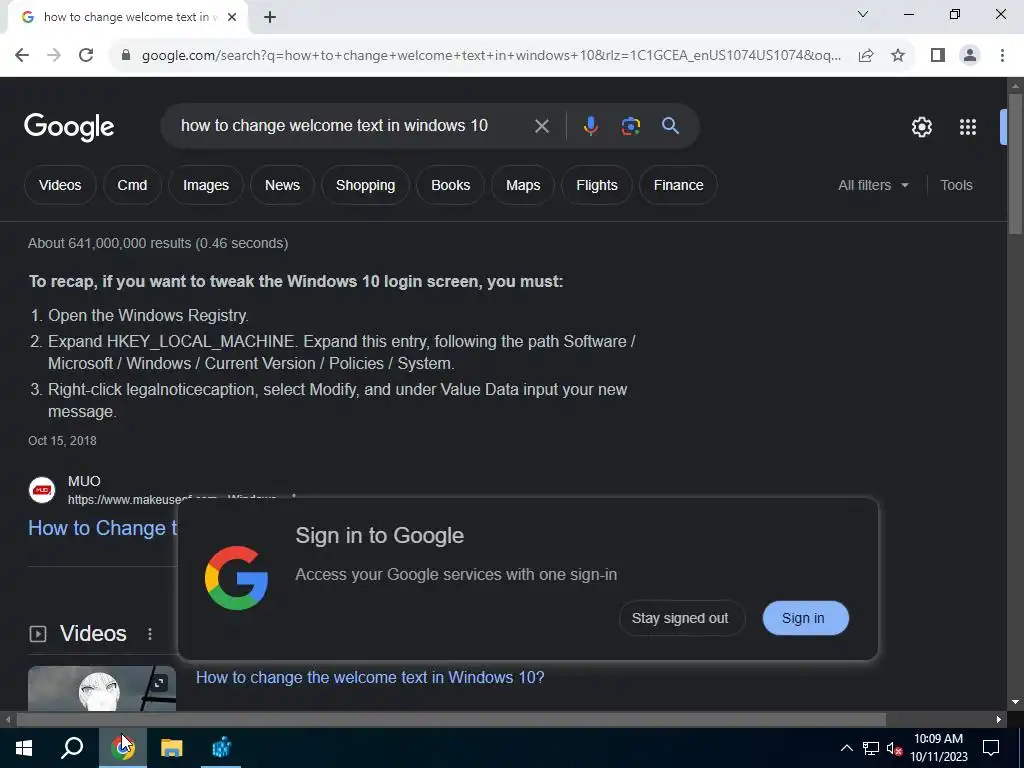
Task: Close the 'how to change welcome text' tab
Action: pos(232,17)
